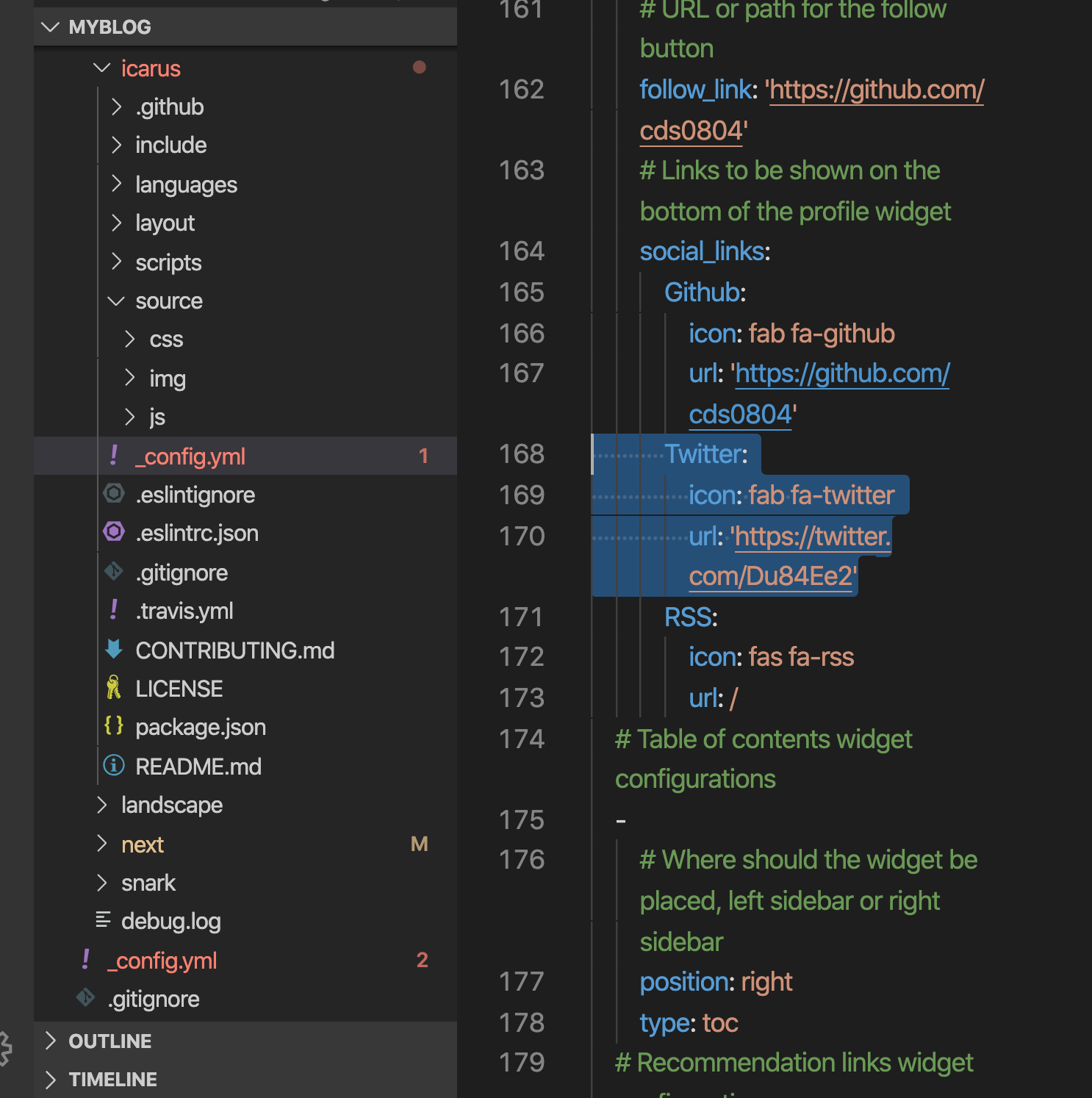Select the languages folder label
Screen dimensions: 1092x1098
186,184
